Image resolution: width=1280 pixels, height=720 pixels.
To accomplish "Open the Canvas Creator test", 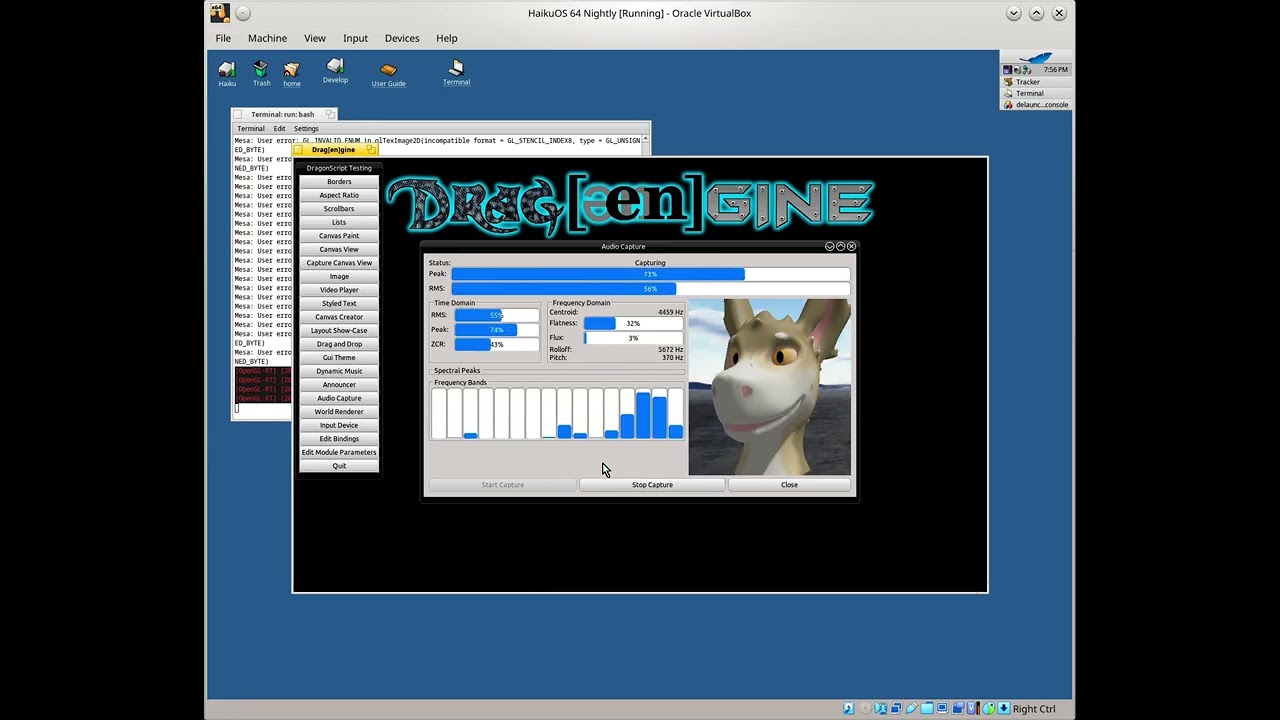I will click(x=339, y=317).
